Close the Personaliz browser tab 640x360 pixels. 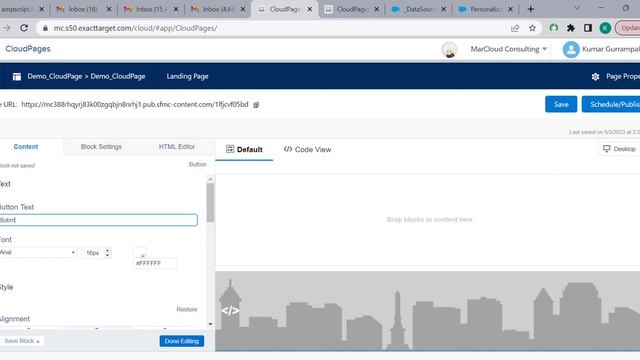coord(510,9)
